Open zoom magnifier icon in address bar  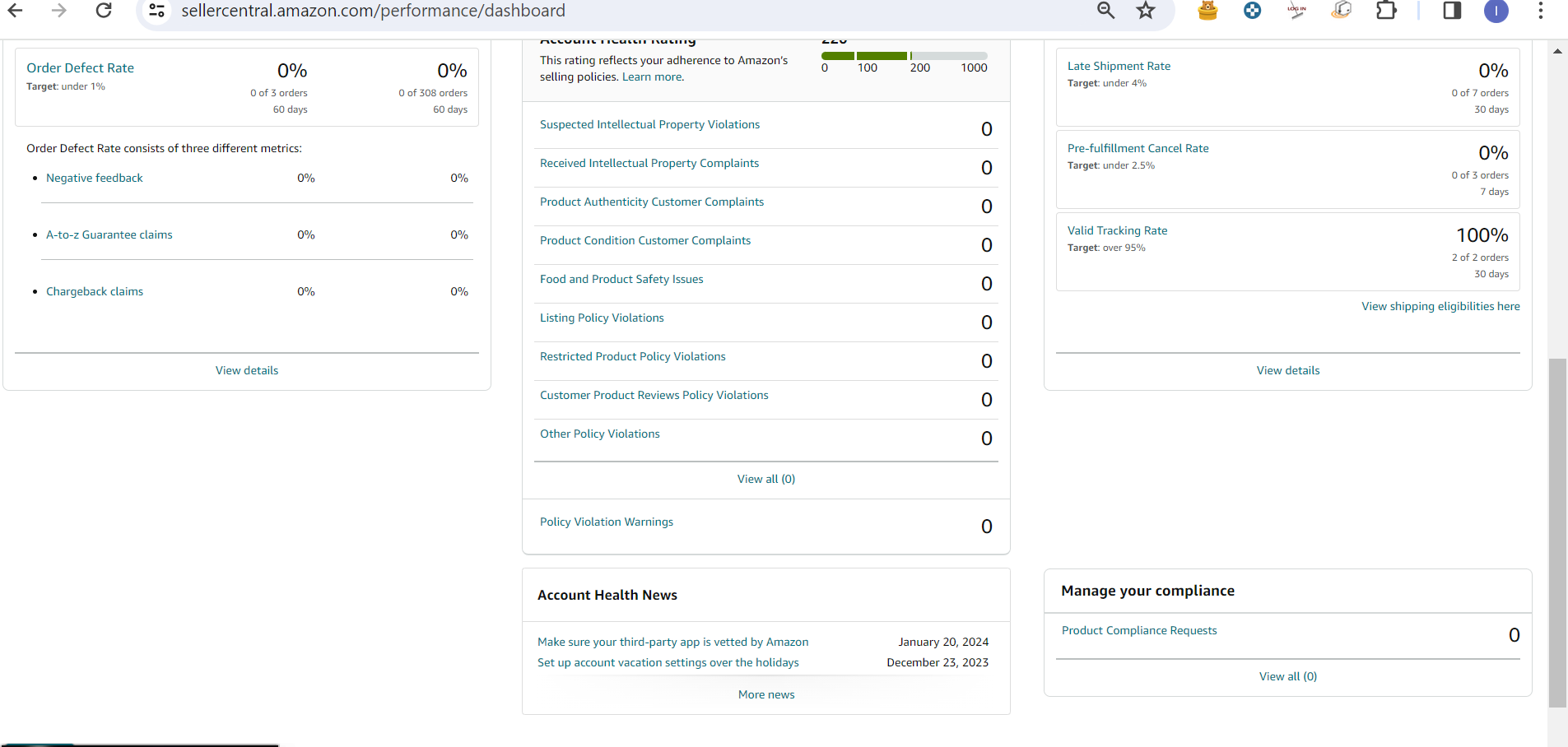1105,11
